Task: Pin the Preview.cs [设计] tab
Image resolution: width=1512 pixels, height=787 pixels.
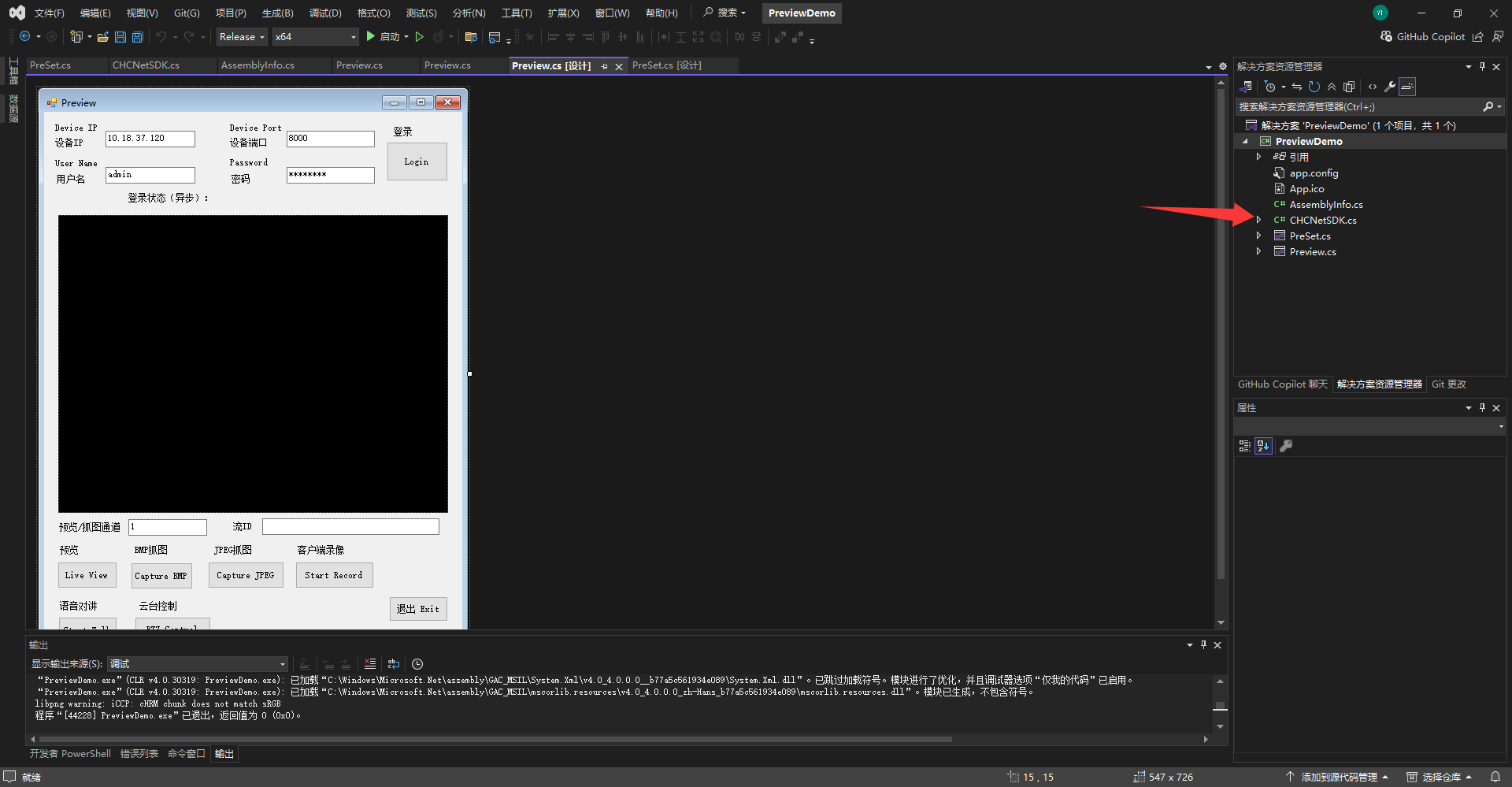Action: (604, 66)
